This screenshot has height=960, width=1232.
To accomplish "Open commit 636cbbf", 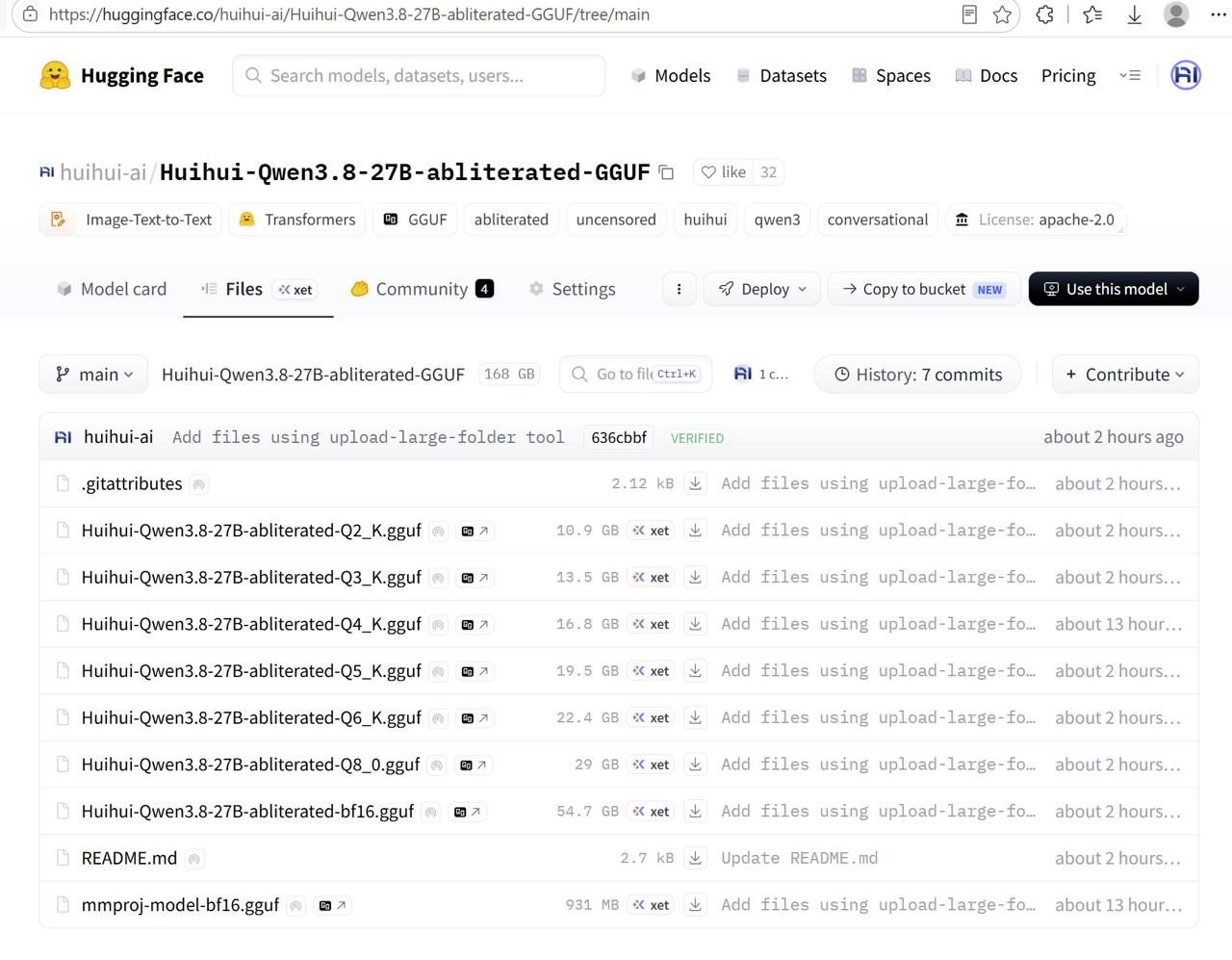I will [x=619, y=437].
